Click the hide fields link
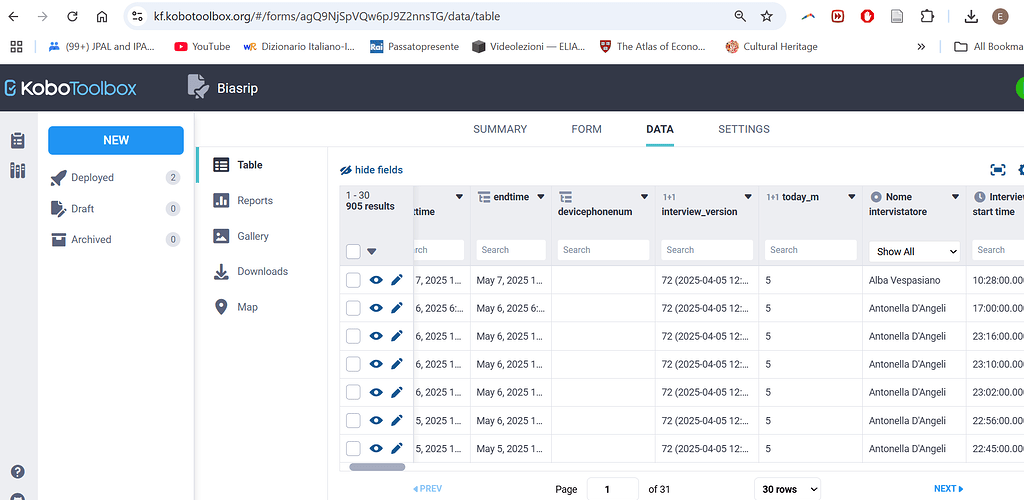This screenshot has width=1024, height=500. (372, 170)
